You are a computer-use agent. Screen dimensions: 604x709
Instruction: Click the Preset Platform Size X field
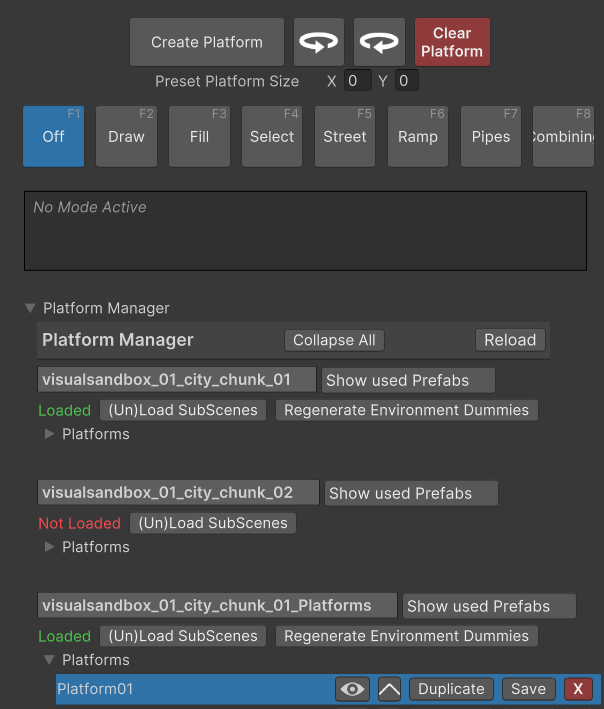[x=357, y=81]
